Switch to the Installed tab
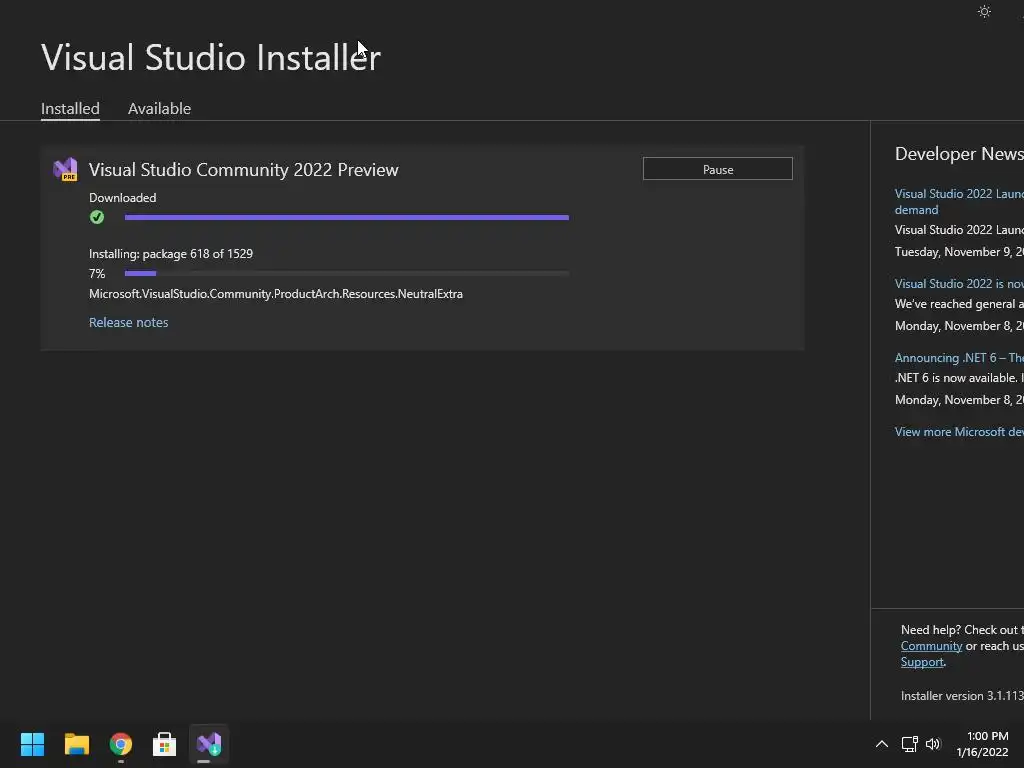Image resolution: width=1024 pixels, height=768 pixels. tap(70, 108)
